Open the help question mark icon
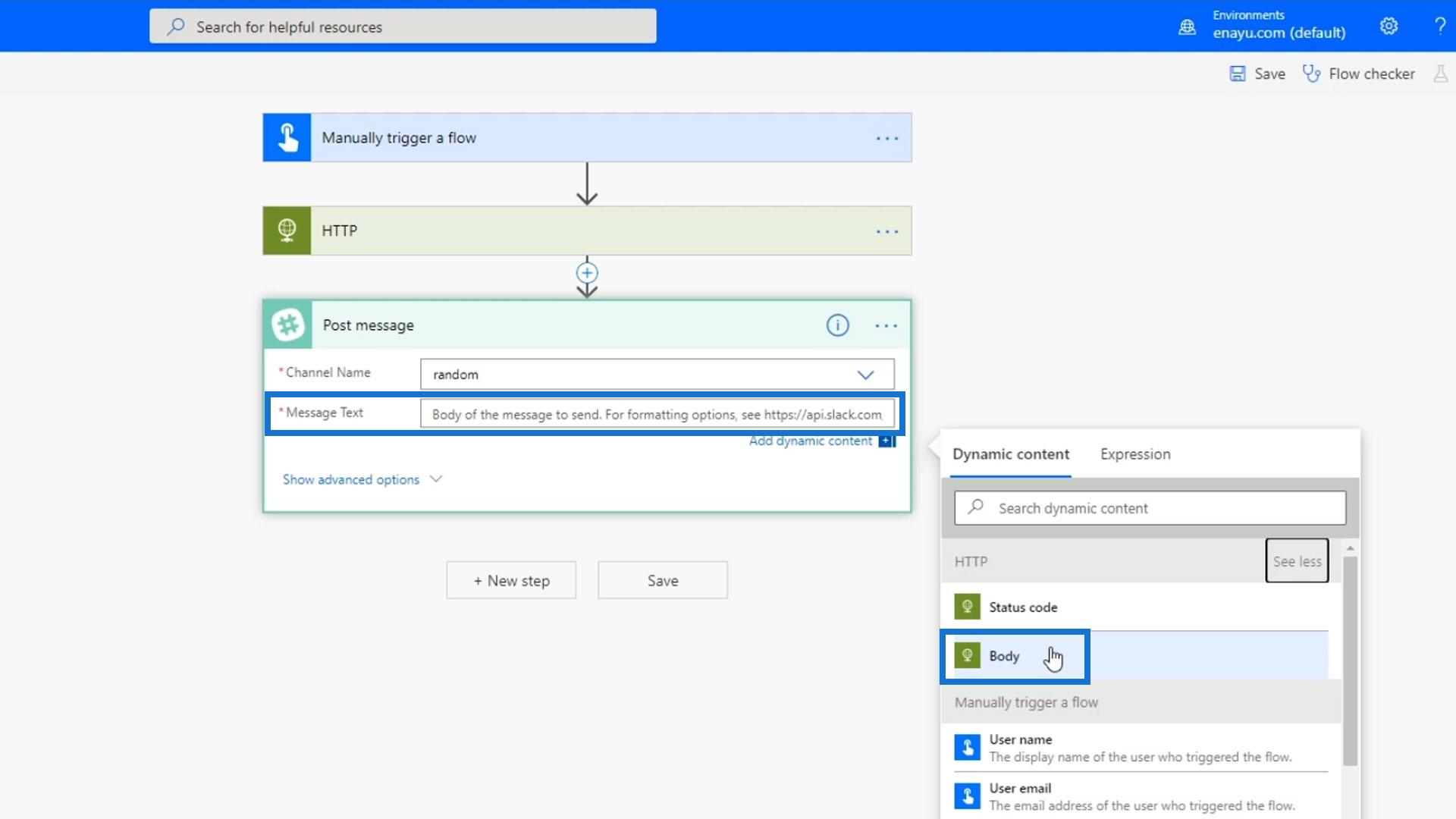 (x=1439, y=26)
